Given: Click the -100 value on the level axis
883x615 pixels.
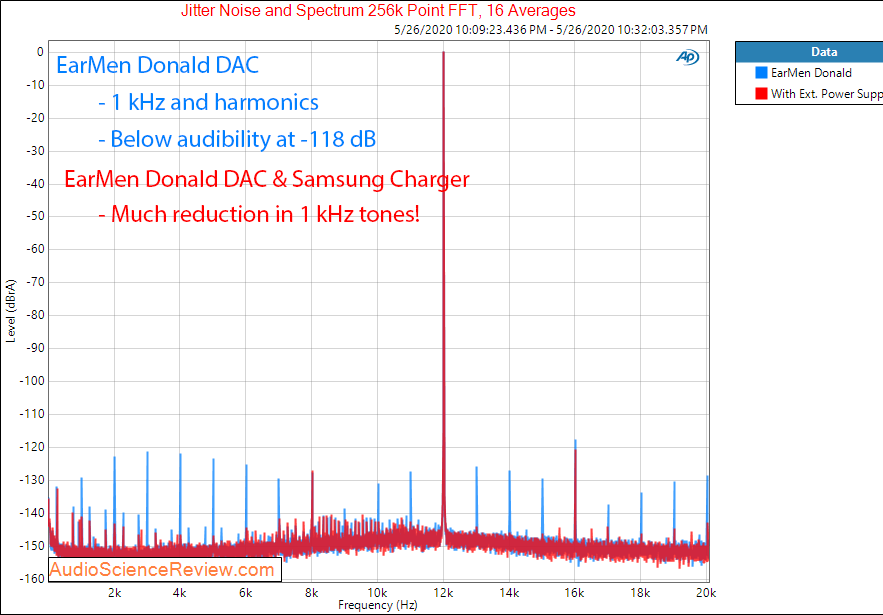Looking at the screenshot, I should 32,381.
